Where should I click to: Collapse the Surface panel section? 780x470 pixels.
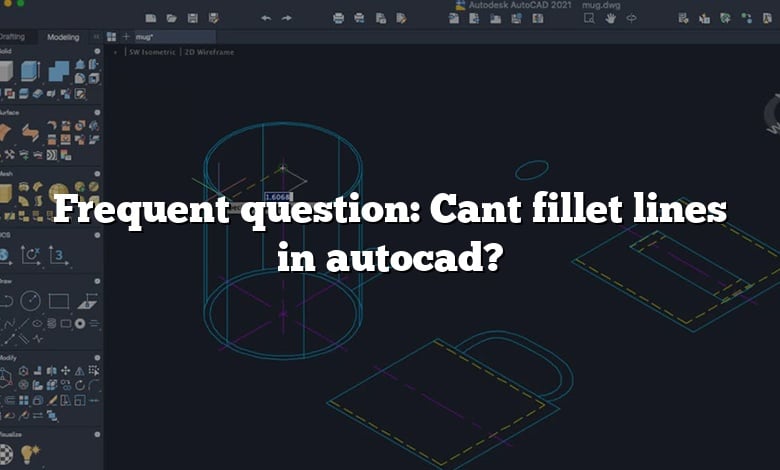pyautogui.click(x=98, y=112)
